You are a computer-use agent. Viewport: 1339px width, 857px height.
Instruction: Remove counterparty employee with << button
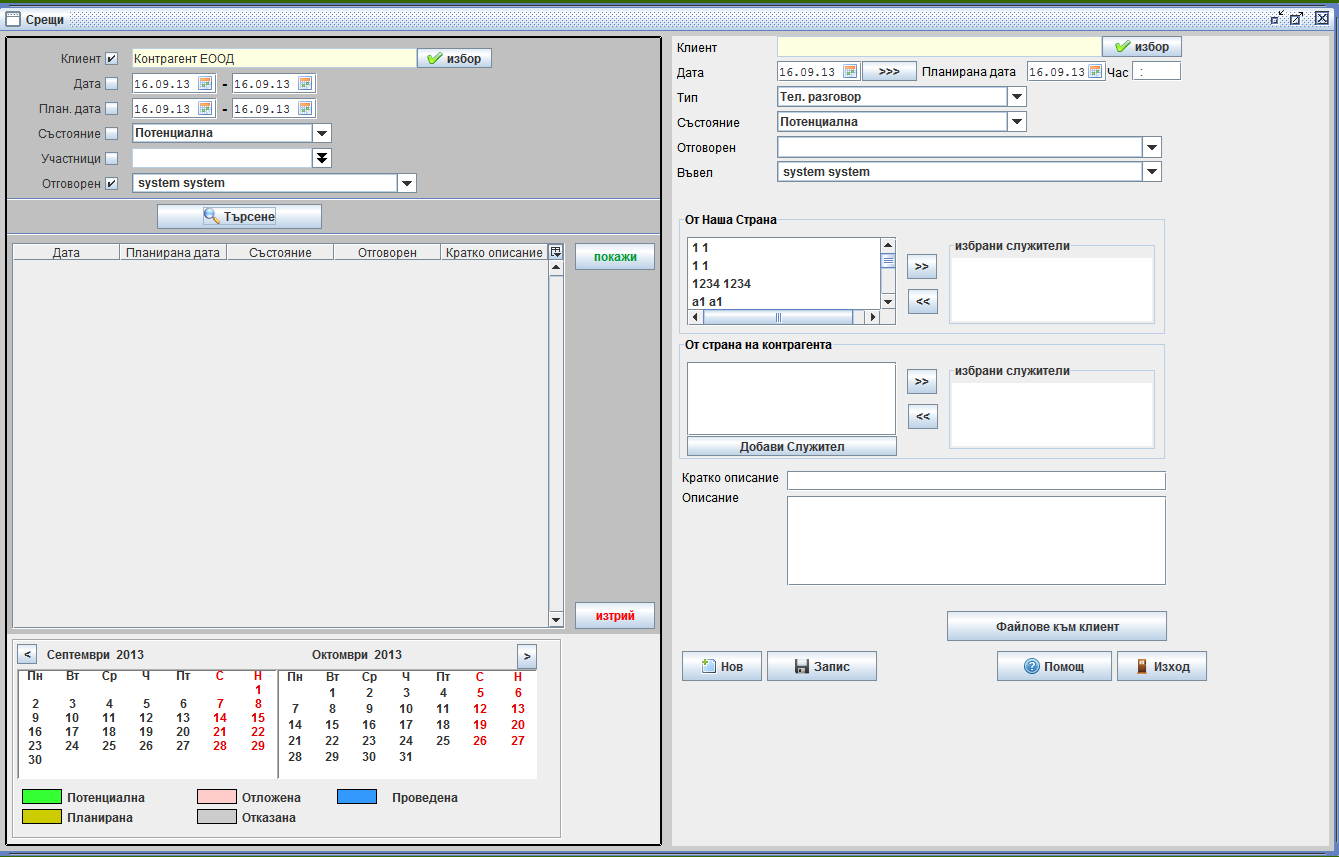[922, 416]
